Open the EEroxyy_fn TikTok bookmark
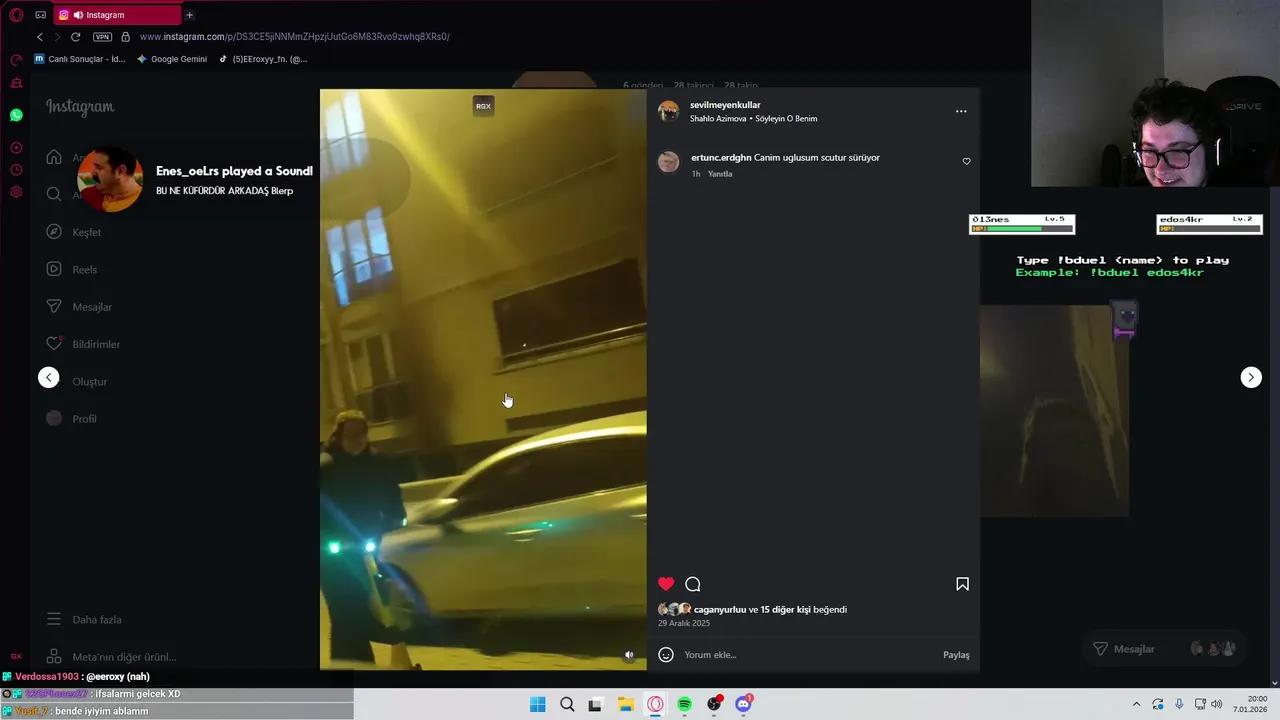Screen dimensions: 1280x720 click(x=263, y=59)
